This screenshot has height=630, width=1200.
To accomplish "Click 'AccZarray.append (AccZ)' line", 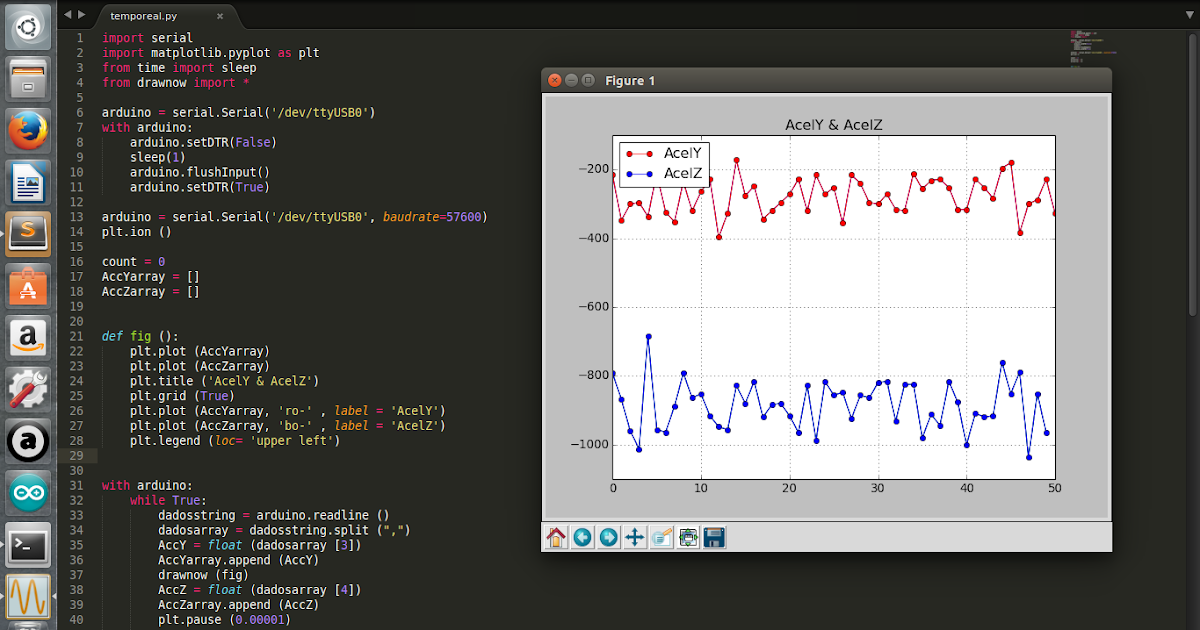I will tap(238, 605).
